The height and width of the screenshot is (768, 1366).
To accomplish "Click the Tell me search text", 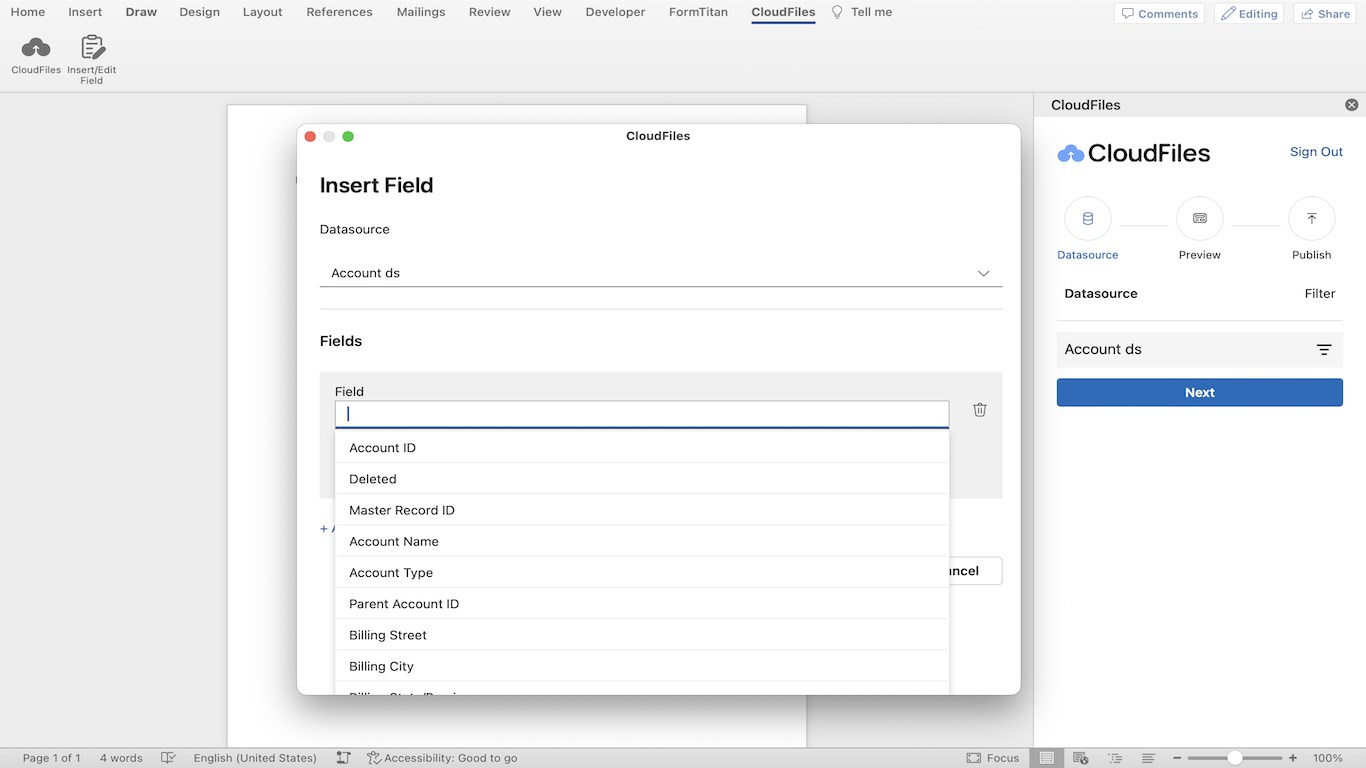I will [871, 12].
